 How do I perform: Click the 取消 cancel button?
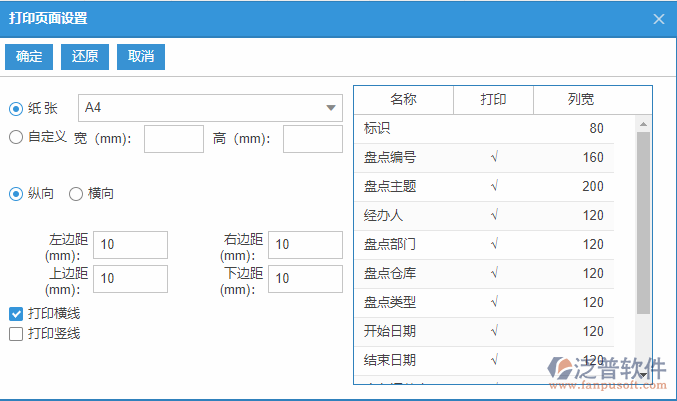tap(141, 57)
